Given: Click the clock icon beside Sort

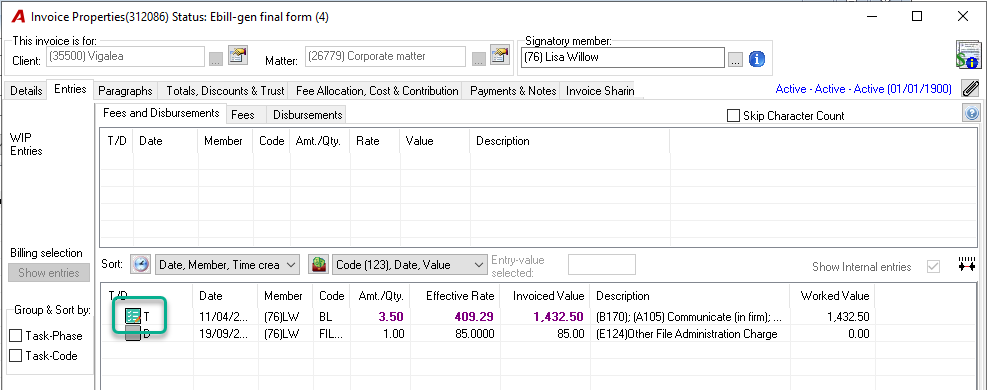Looking at the screenshot, I should click(141, 264).
